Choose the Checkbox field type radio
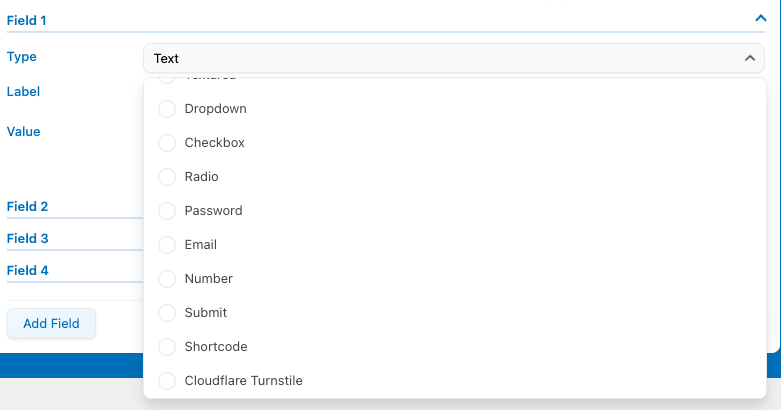This screenshot has height=410, width=781. (167, 143)
